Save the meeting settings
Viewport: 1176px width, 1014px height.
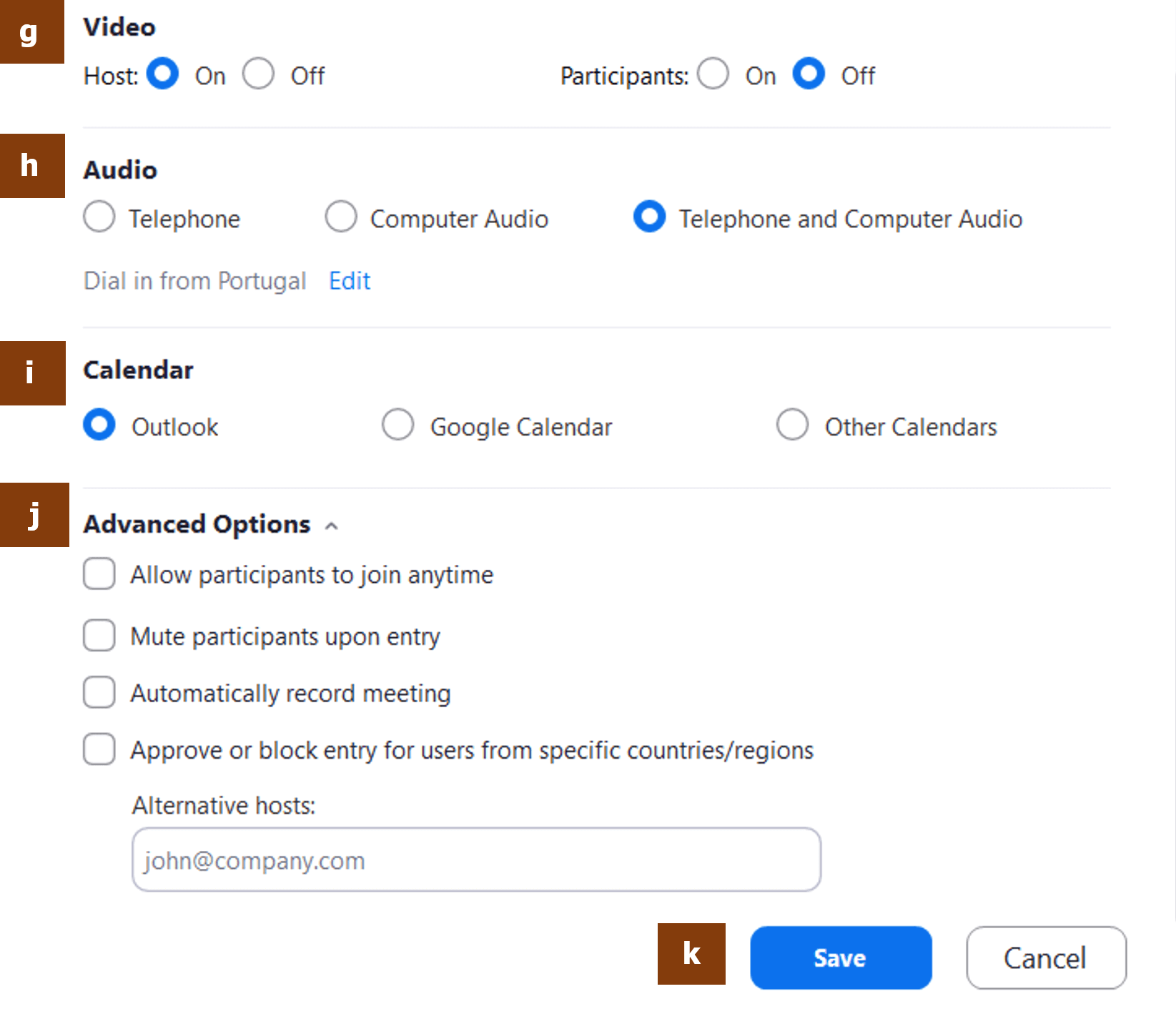tap(841, 958)
